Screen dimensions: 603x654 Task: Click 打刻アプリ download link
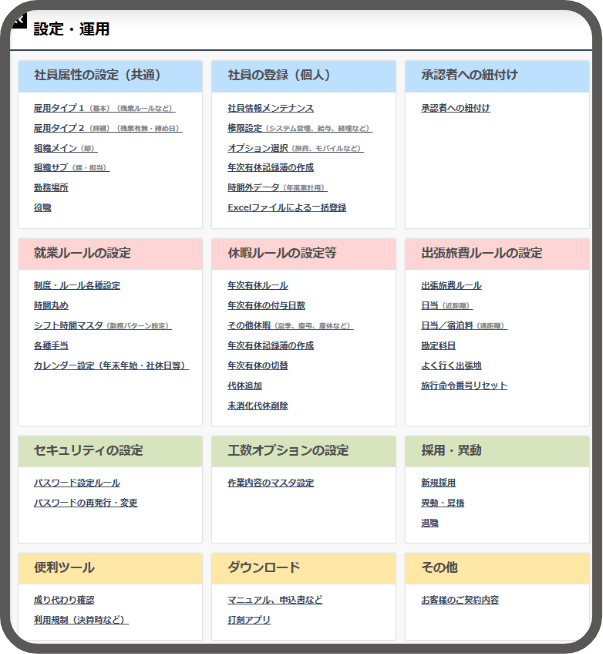249,620
